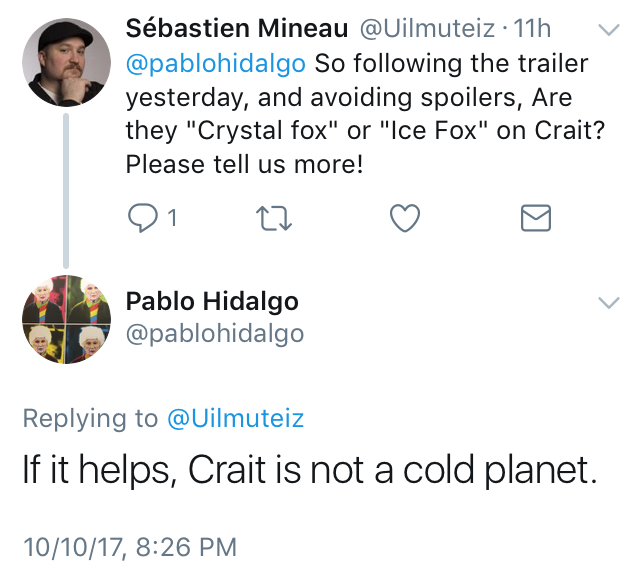
Task: Open options chevron on Sébastien's tweet
Action: 608,30
